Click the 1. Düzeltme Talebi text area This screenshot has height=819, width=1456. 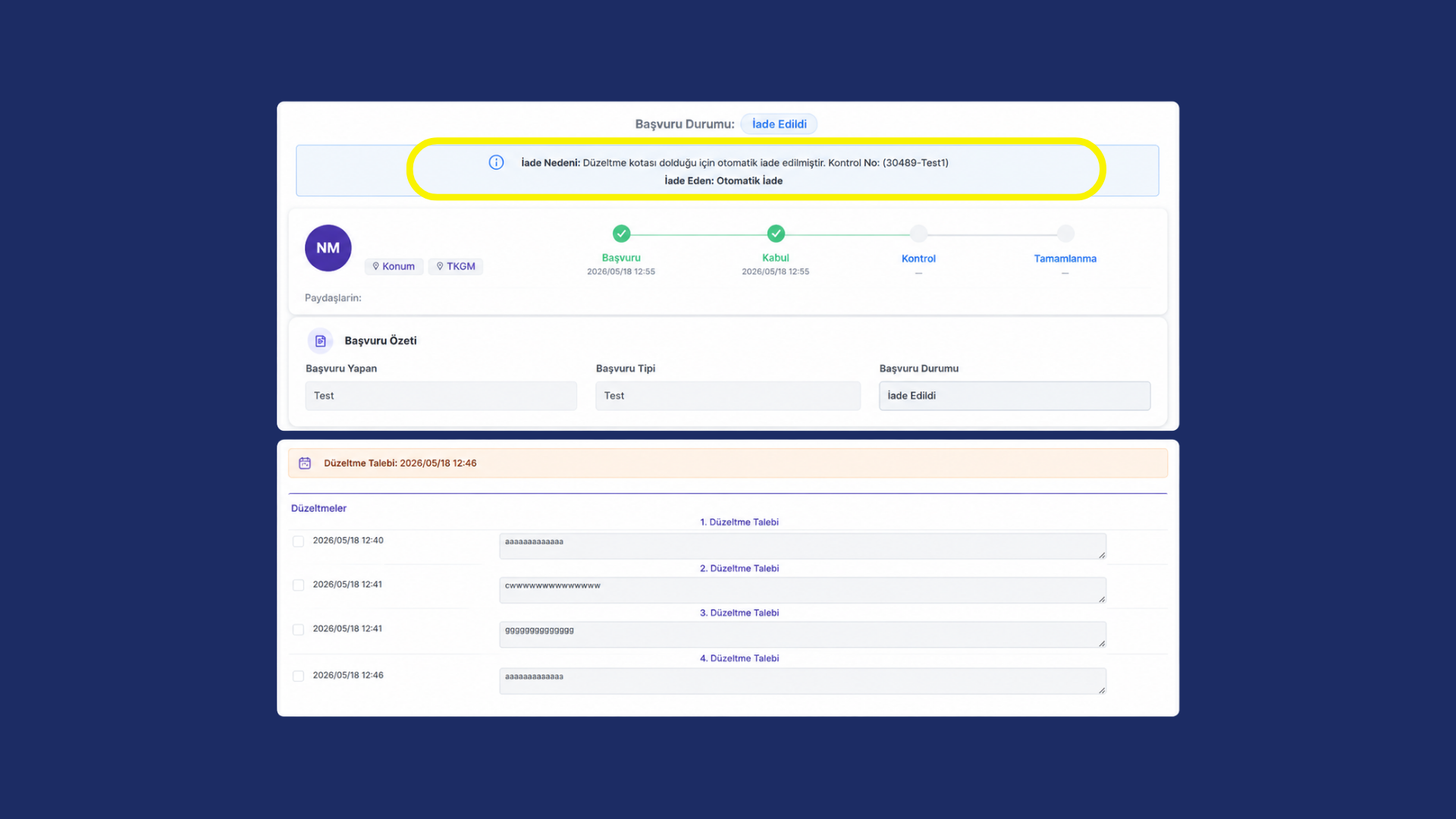point(802,546)
